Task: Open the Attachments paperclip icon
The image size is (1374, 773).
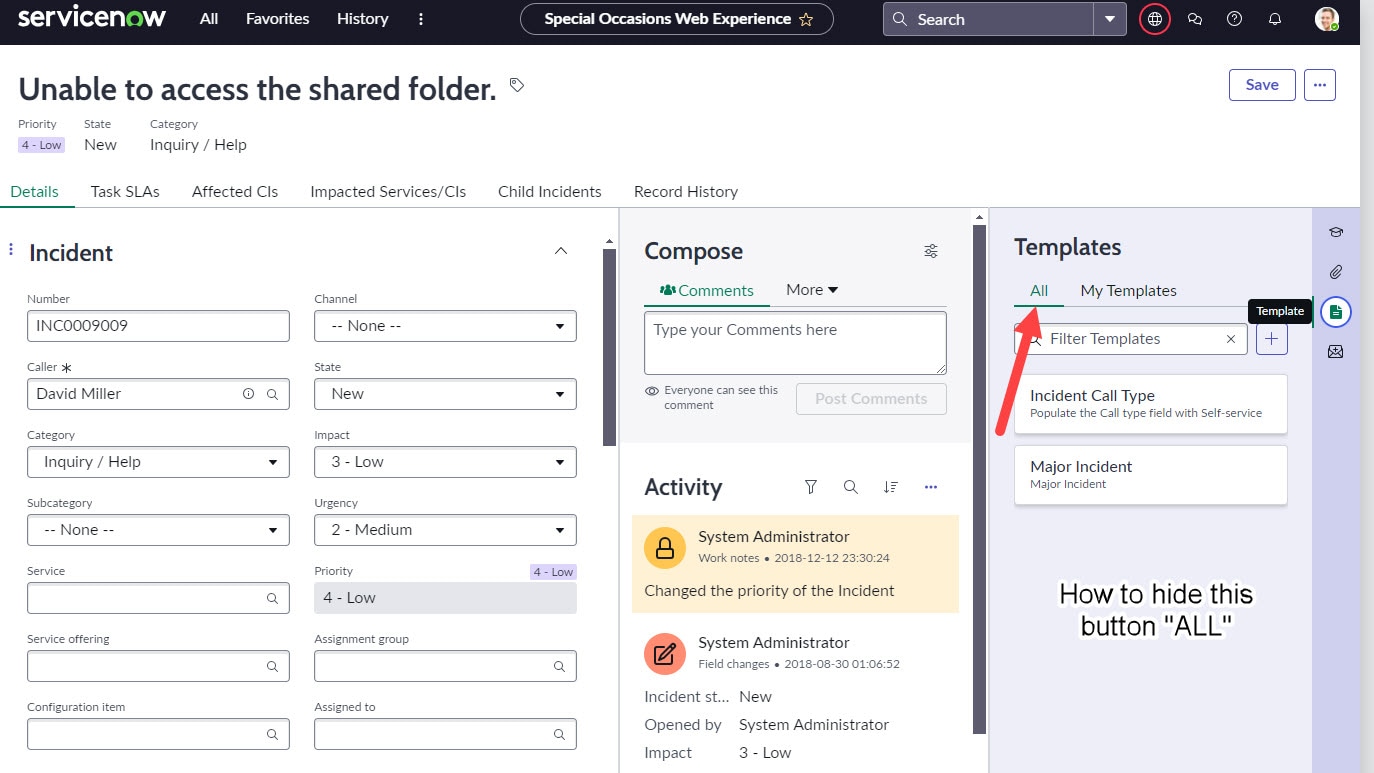Action: click(x=1336, y=271)
